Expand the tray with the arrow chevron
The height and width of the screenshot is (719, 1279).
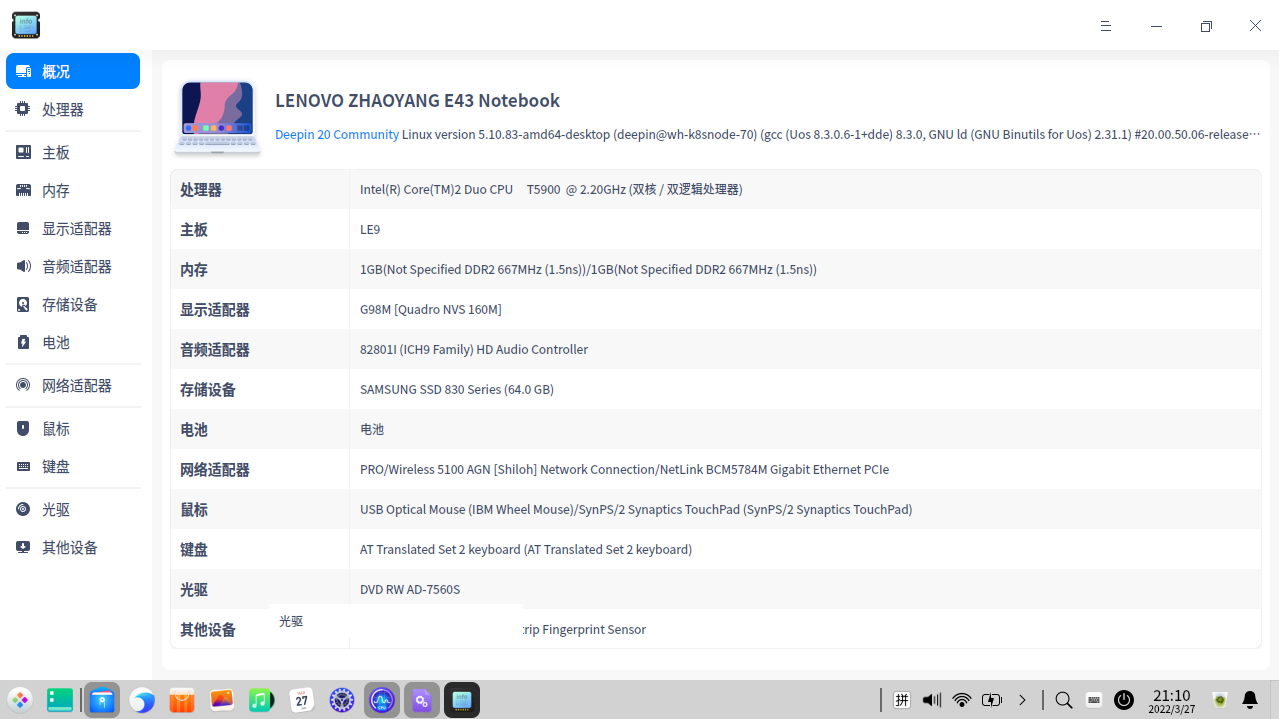click(1022, 700)
